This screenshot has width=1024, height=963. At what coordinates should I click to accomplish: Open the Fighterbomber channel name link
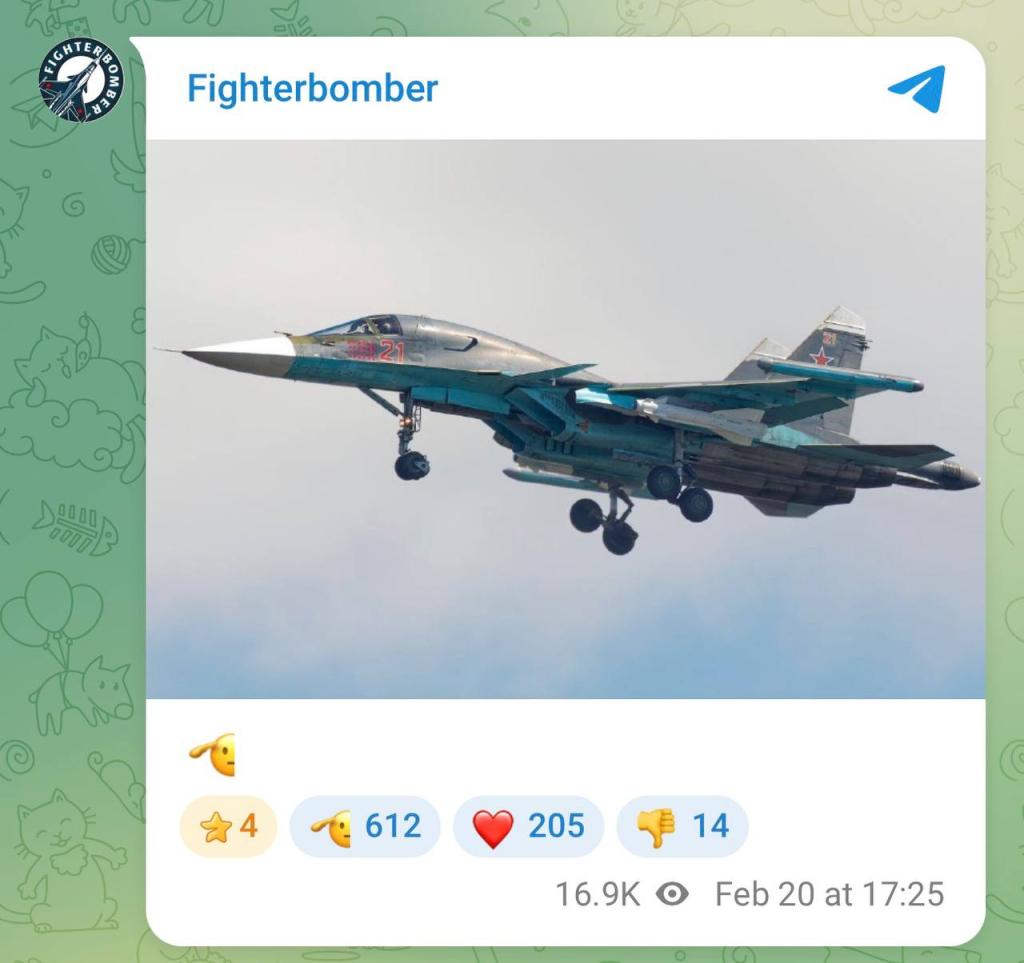click(312, 88)
